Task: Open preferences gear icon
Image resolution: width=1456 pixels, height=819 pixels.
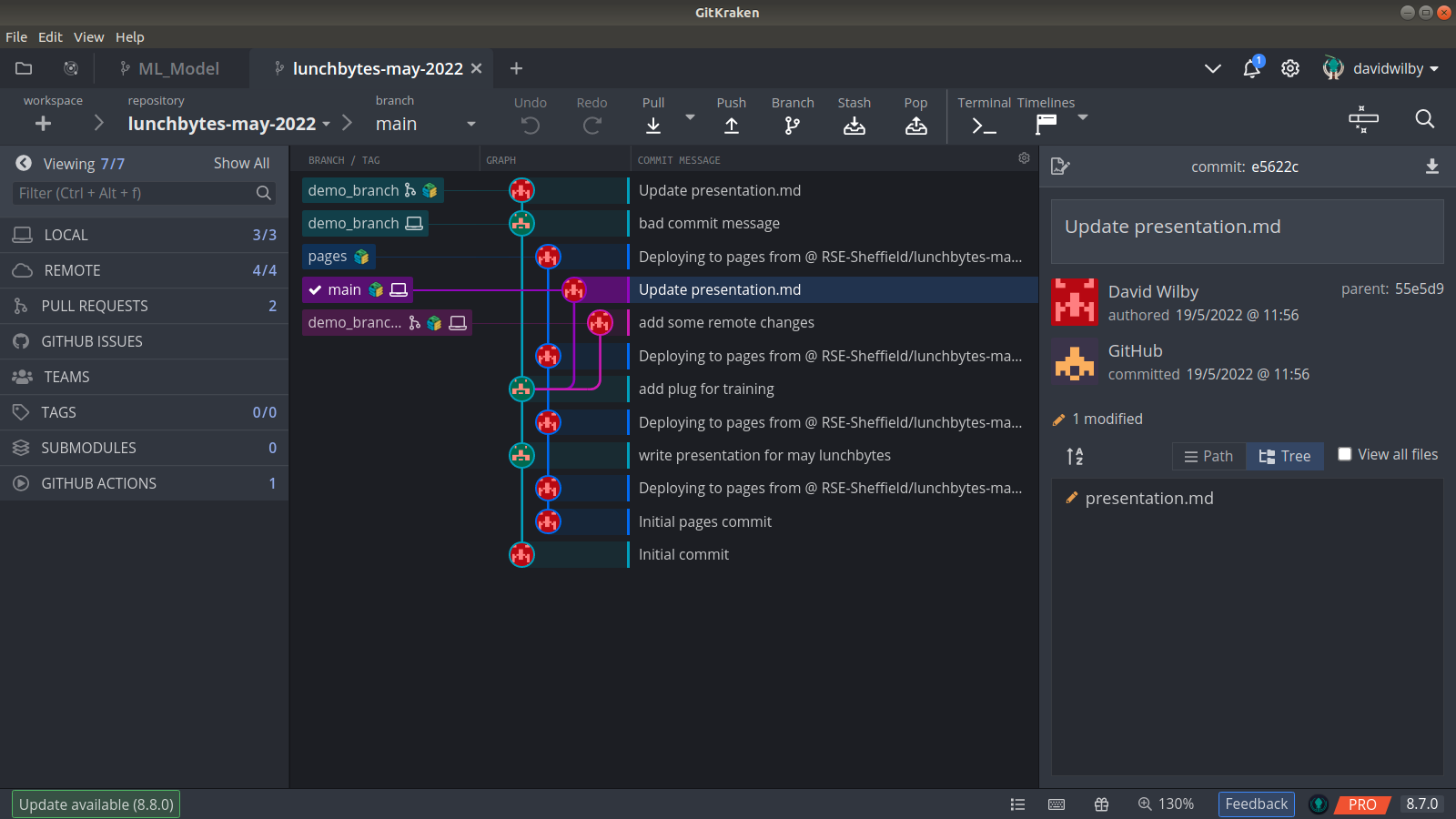Action: click(1290, 68)
